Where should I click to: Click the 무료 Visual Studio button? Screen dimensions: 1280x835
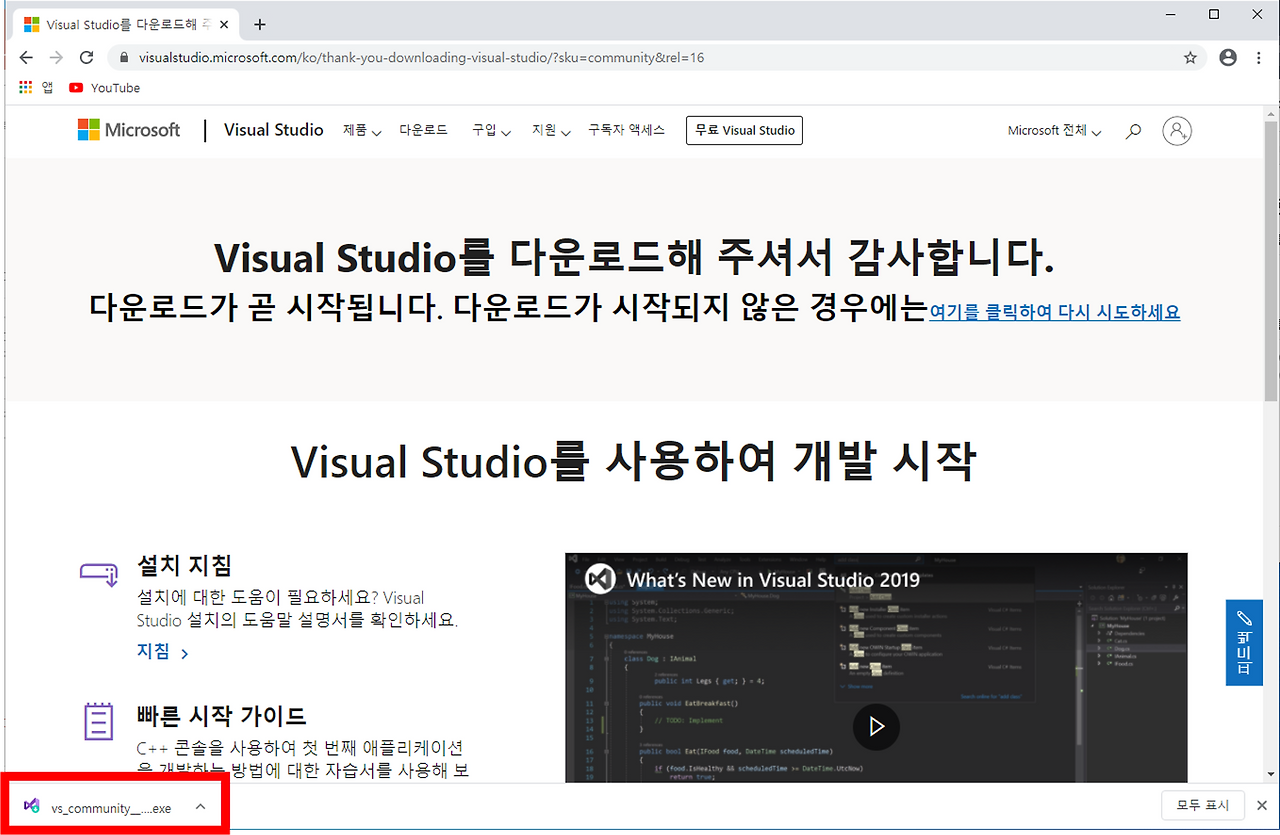744,130
